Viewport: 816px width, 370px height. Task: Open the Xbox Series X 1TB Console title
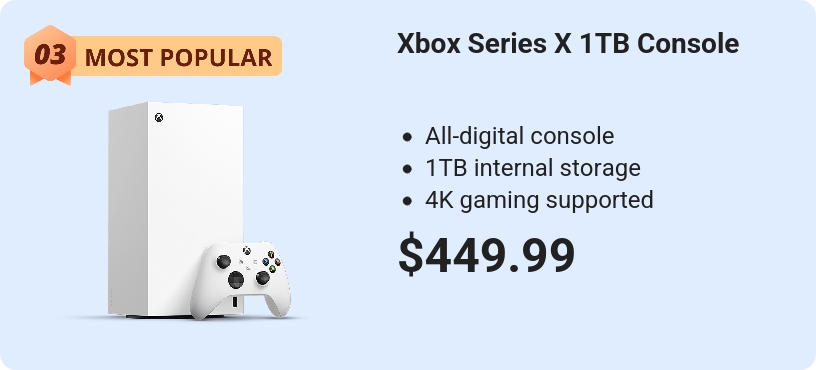tap(568, 44)
